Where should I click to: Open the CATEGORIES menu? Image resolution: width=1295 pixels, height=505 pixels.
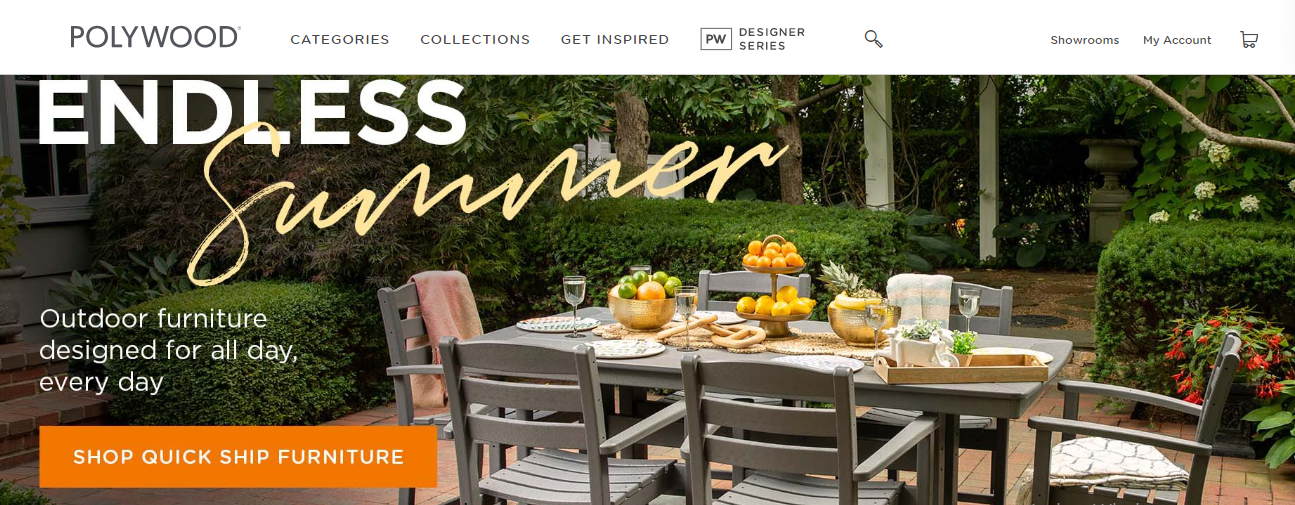pos(340,40)
